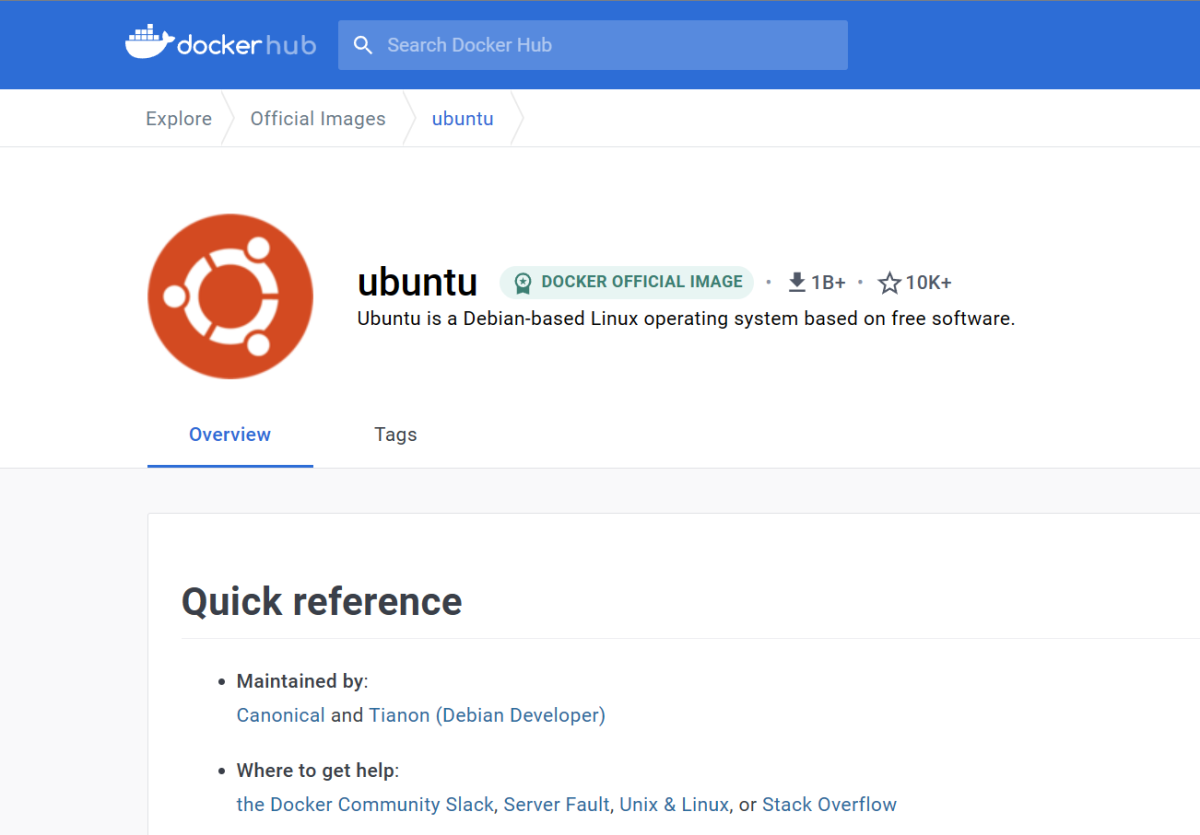1200x835 pixels.
Task: Click the Ubuntu circle logo
Action: [x=230, y=296]
